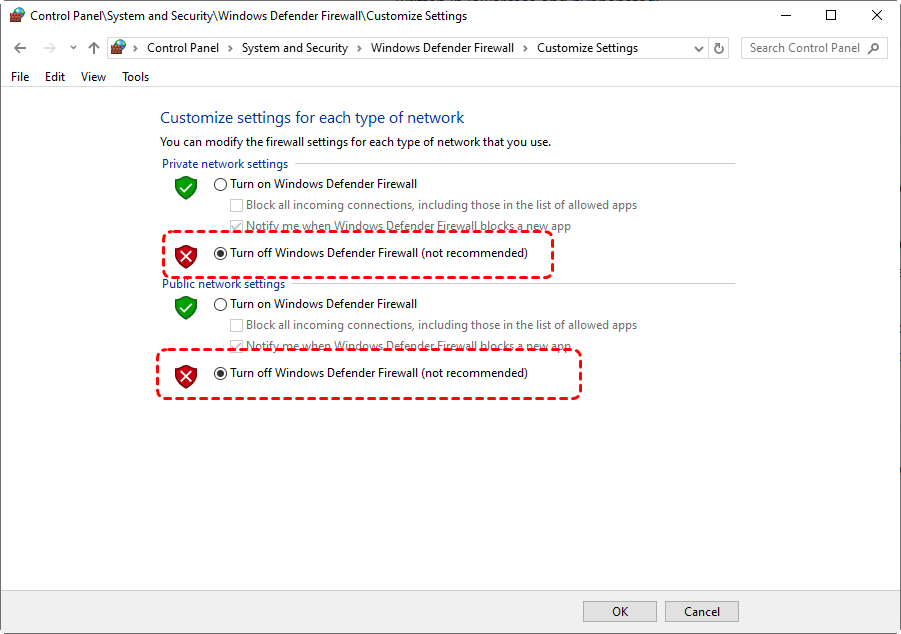Select Turn off firewall for public network
Screen dimensions: 901x634
click(x=221, y=373)
